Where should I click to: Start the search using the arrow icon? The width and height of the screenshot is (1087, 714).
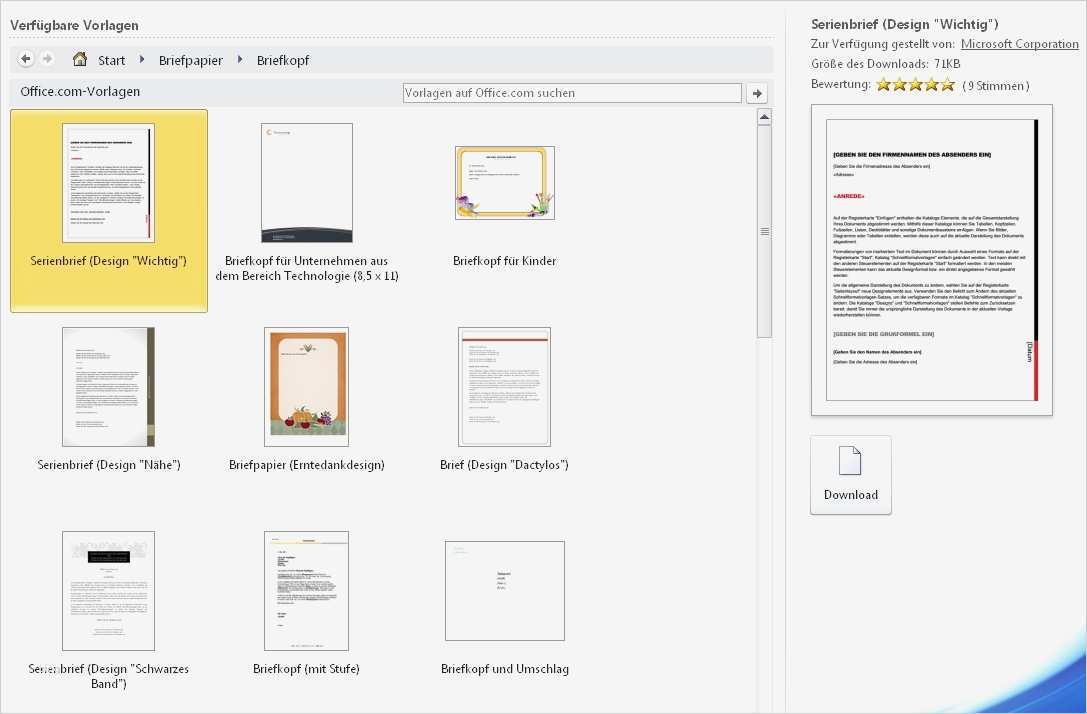click(757, 92)
